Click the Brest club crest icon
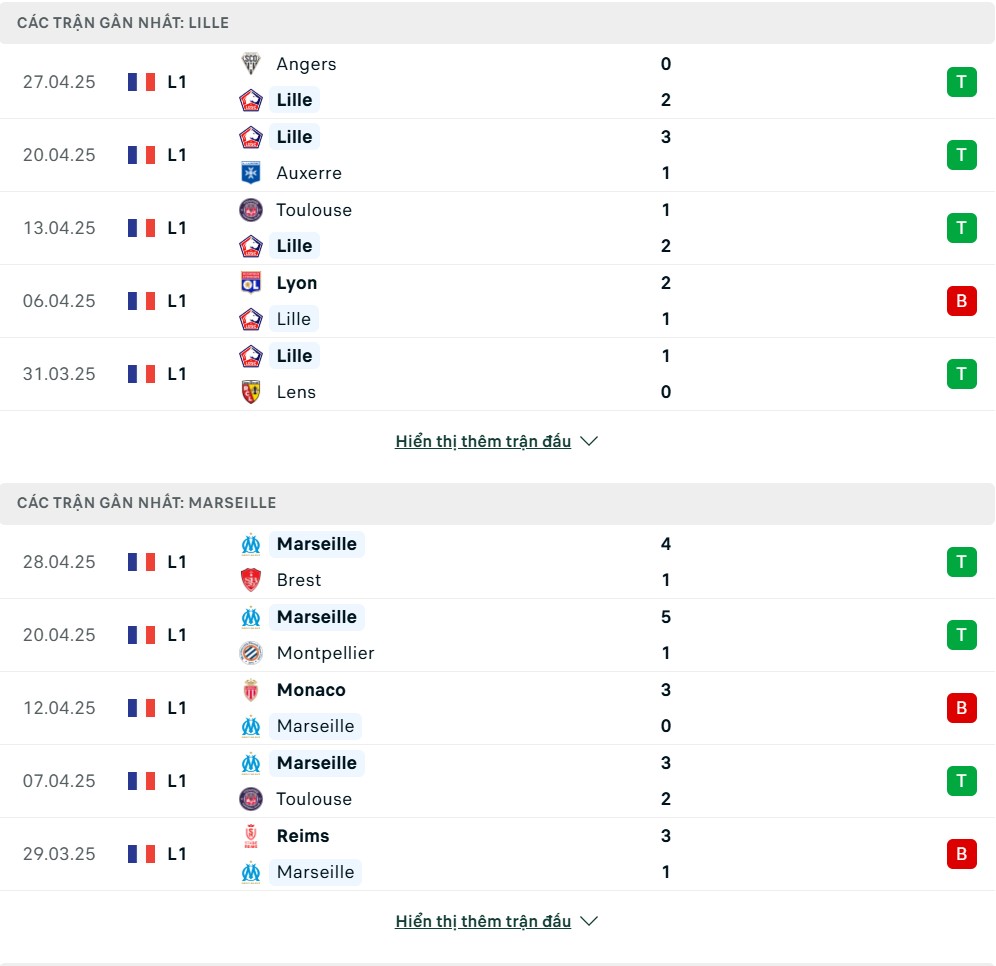The width and height of the screenshot is (996, 966). point(251,580)
